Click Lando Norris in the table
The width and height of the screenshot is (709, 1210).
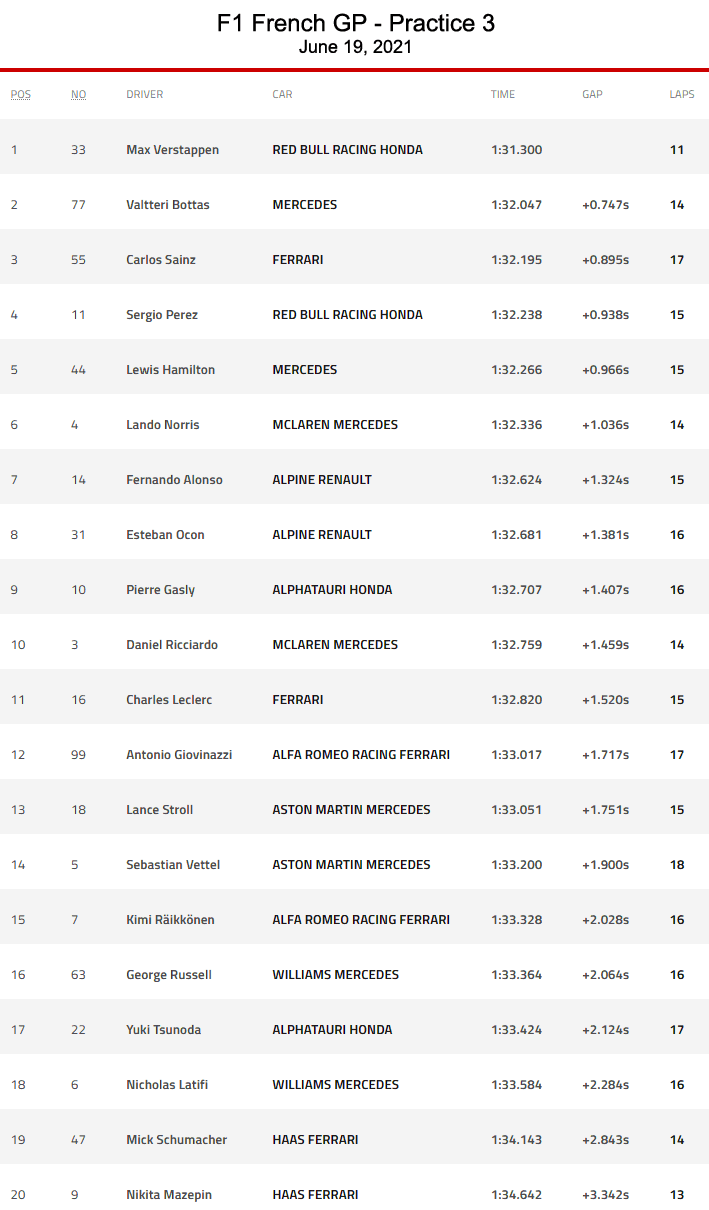pos(162,425)
